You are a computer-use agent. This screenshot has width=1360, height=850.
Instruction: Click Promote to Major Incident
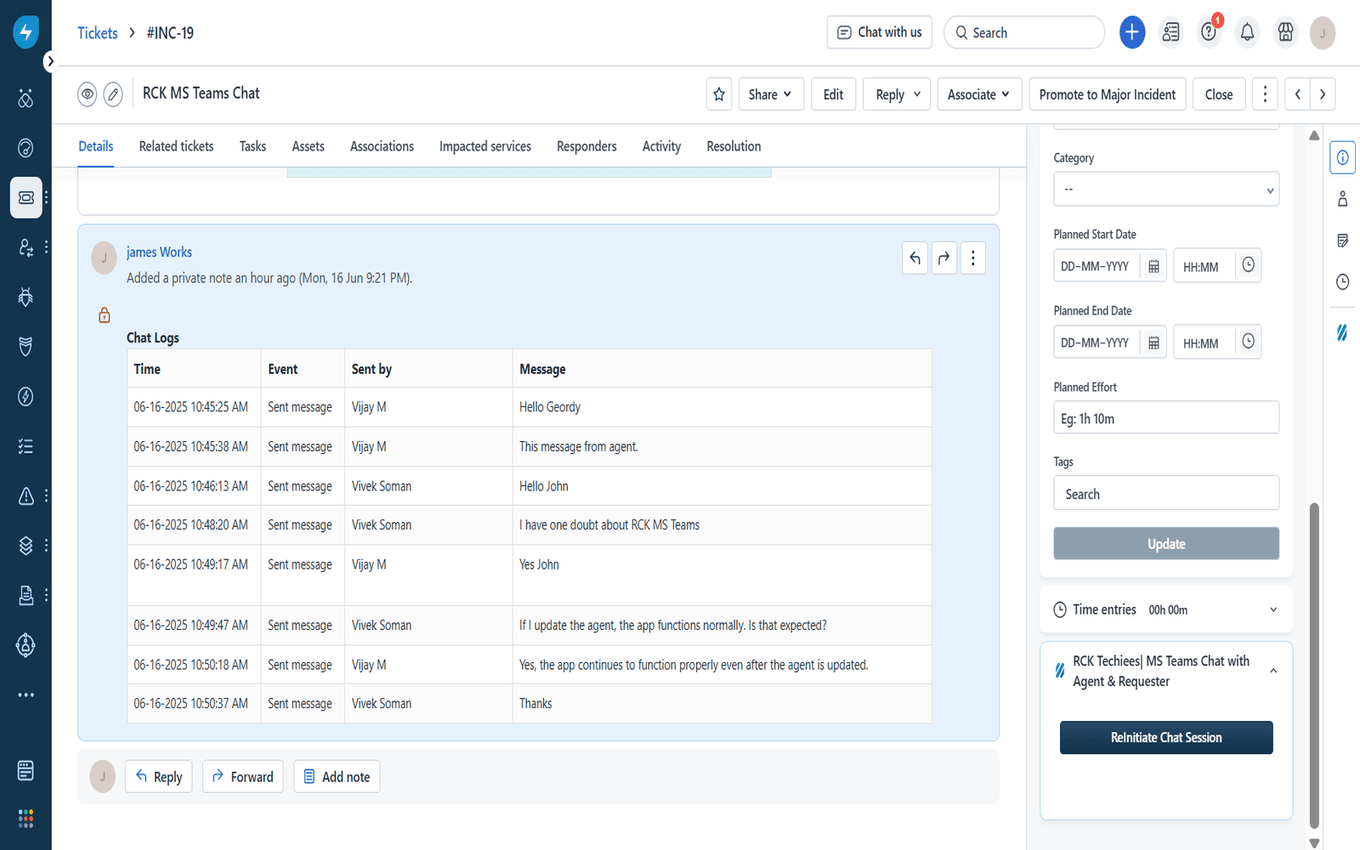tap(1107, 94)
